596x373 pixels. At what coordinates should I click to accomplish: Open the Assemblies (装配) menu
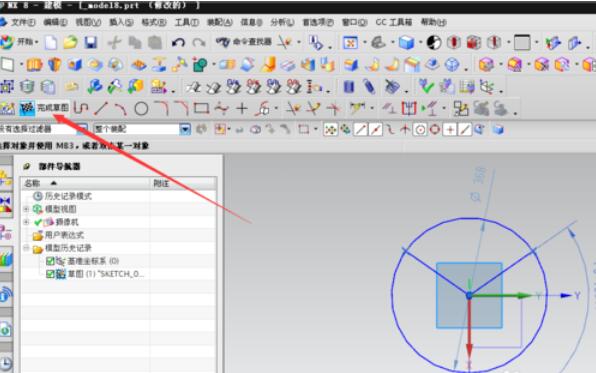(219, 22)
